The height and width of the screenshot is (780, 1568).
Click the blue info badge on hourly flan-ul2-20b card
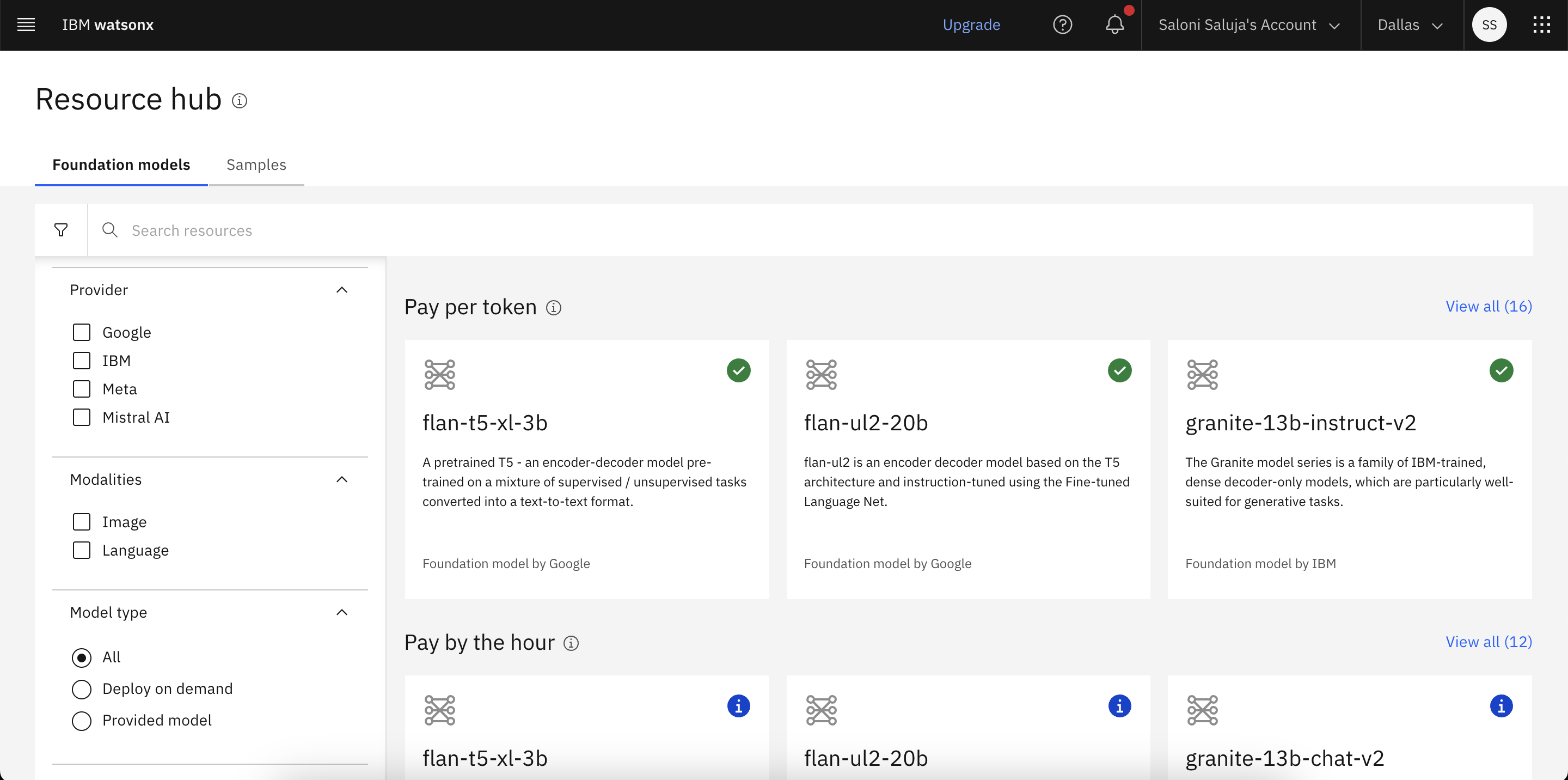pos(1119,706)
